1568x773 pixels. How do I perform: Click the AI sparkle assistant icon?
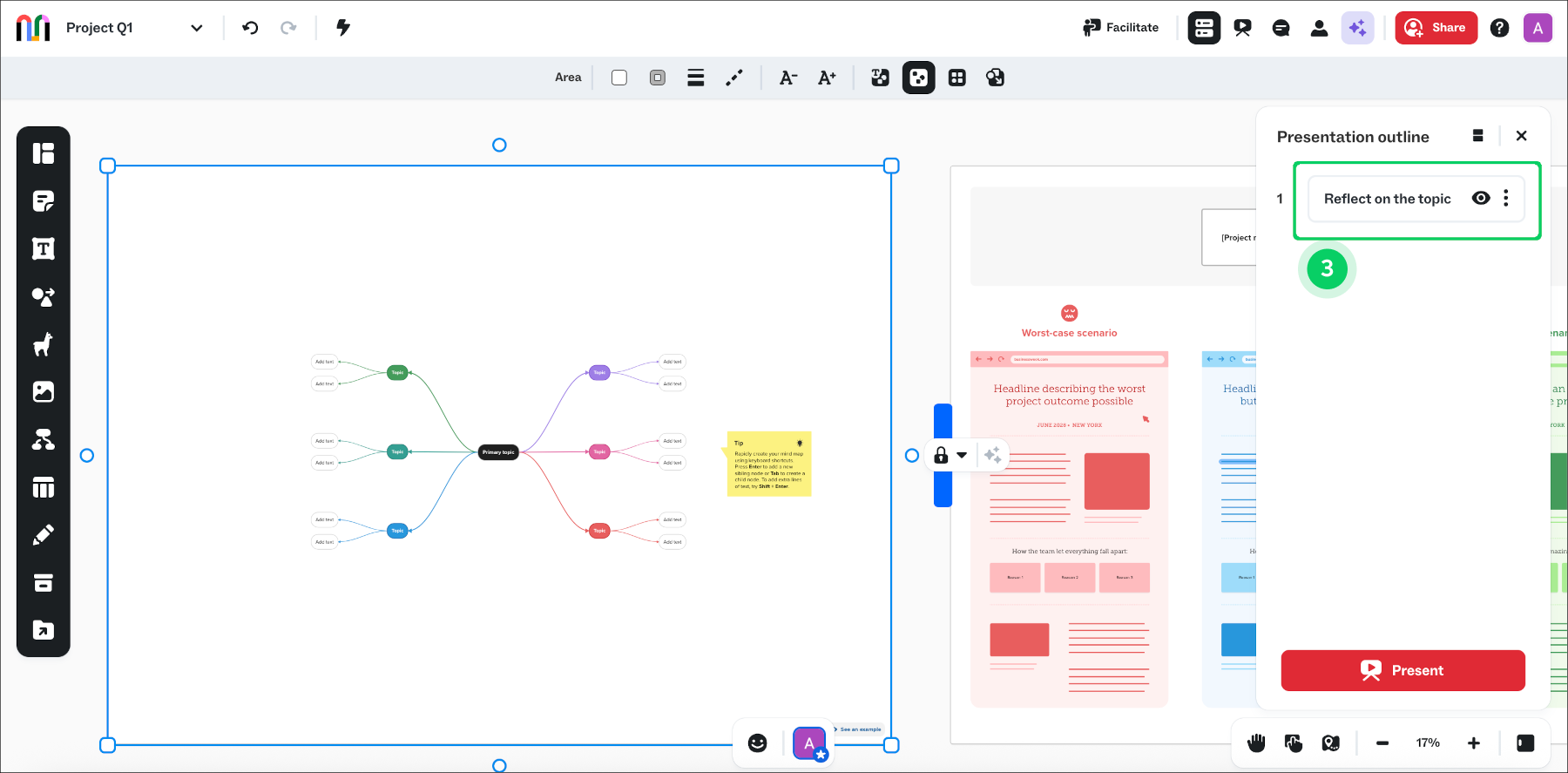(1357, 28)
